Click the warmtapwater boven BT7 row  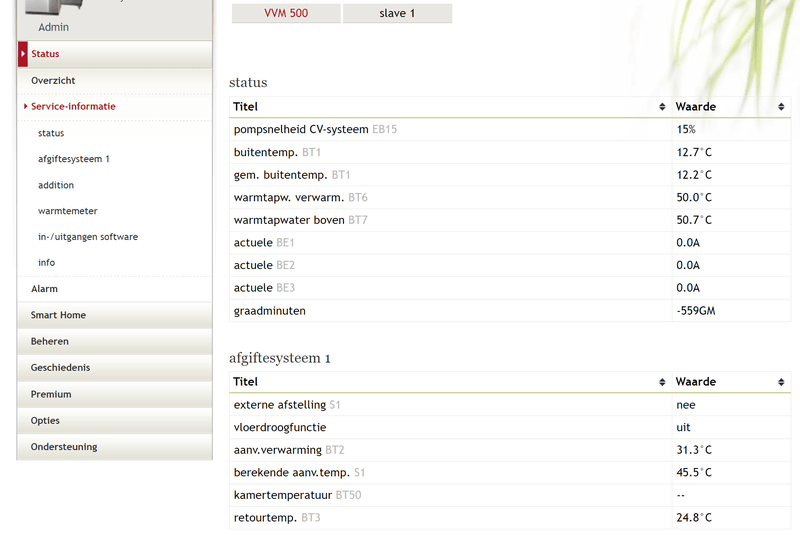[510, 220]
